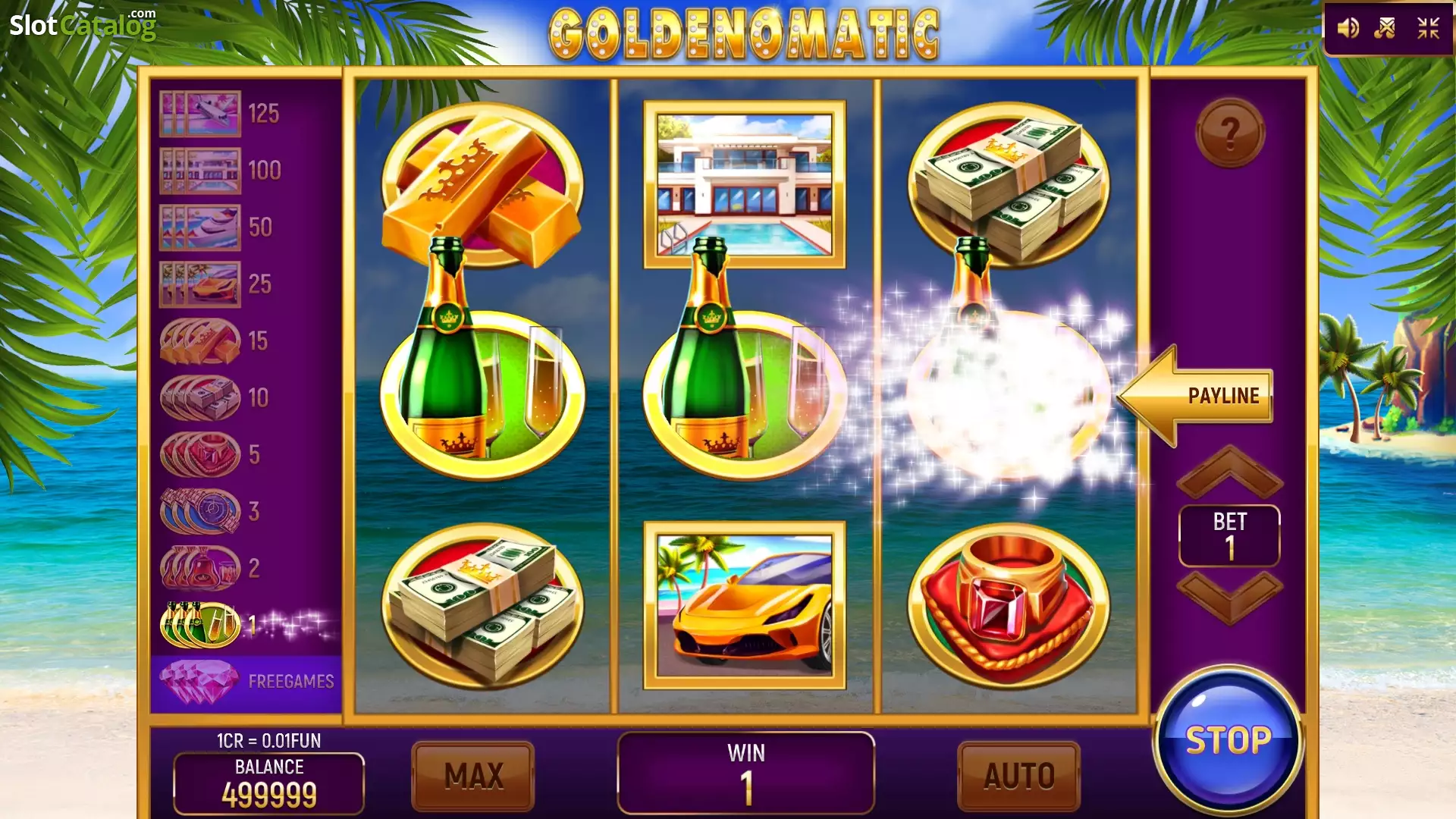Viewport: 1456px width, 819px height.
Task: Click the blue STOP spin button
Action: tap(1228, 740)
